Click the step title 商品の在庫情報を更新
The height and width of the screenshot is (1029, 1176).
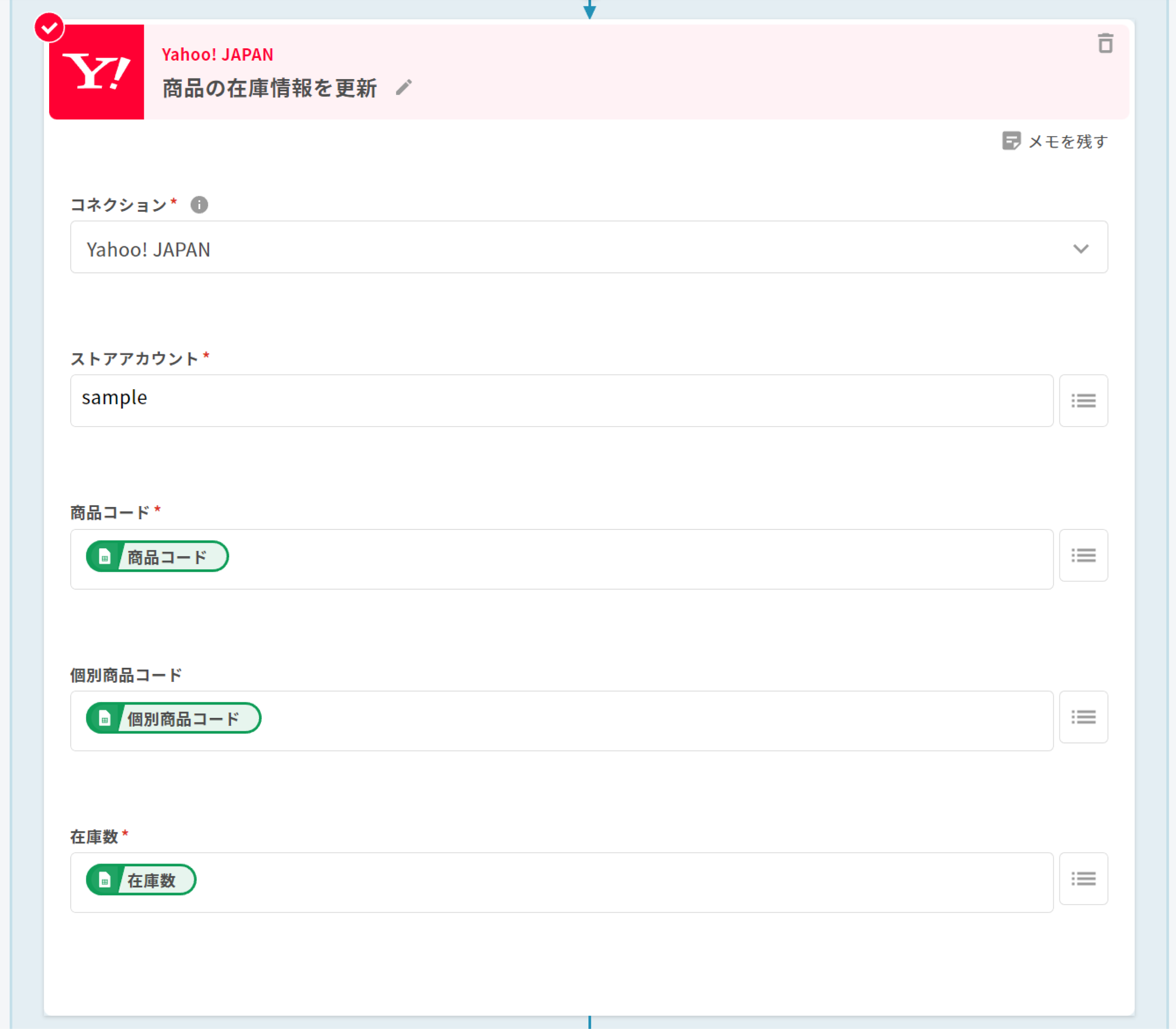[x=270, y=88]
